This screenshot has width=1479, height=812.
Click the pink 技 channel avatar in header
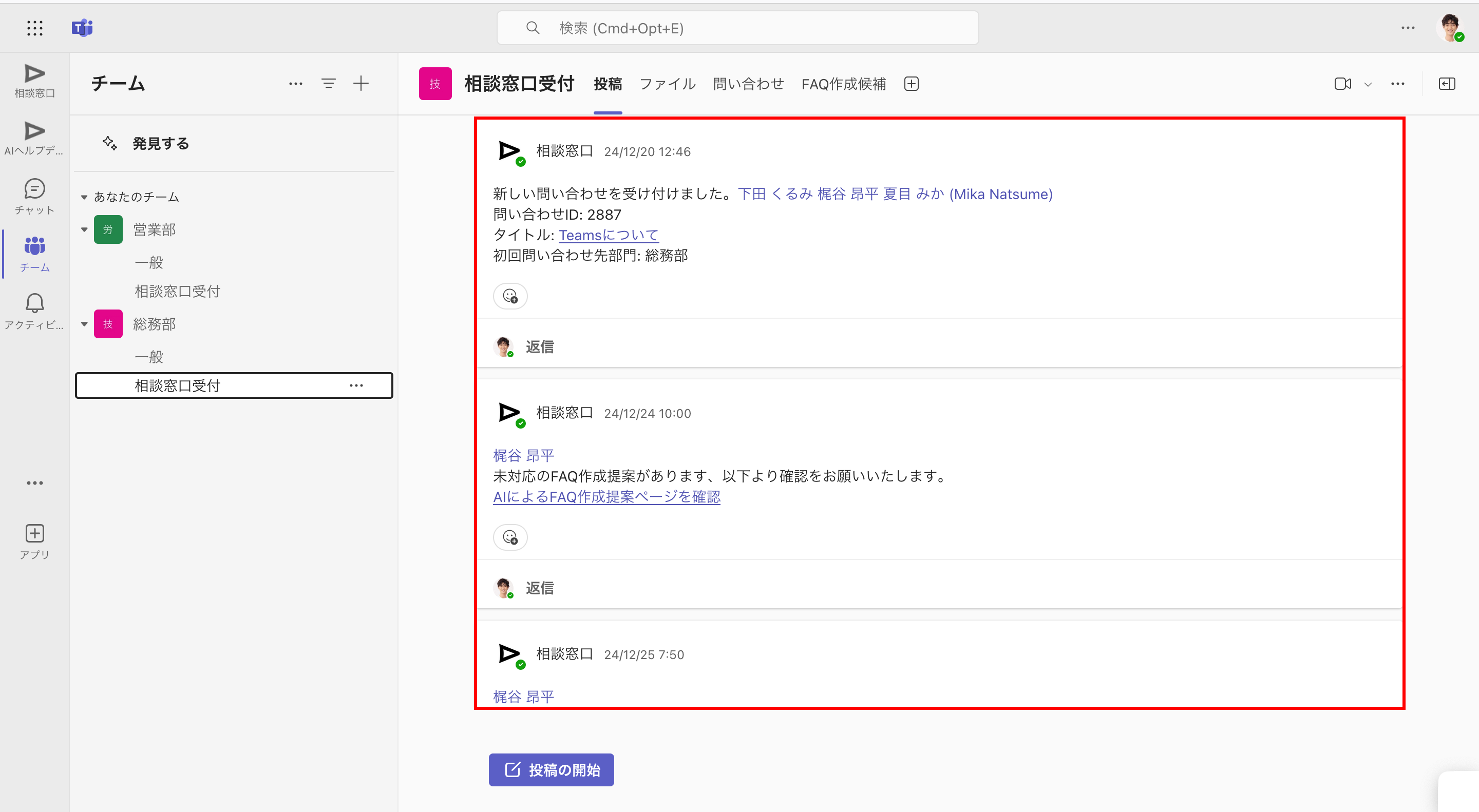click(435, 84)
